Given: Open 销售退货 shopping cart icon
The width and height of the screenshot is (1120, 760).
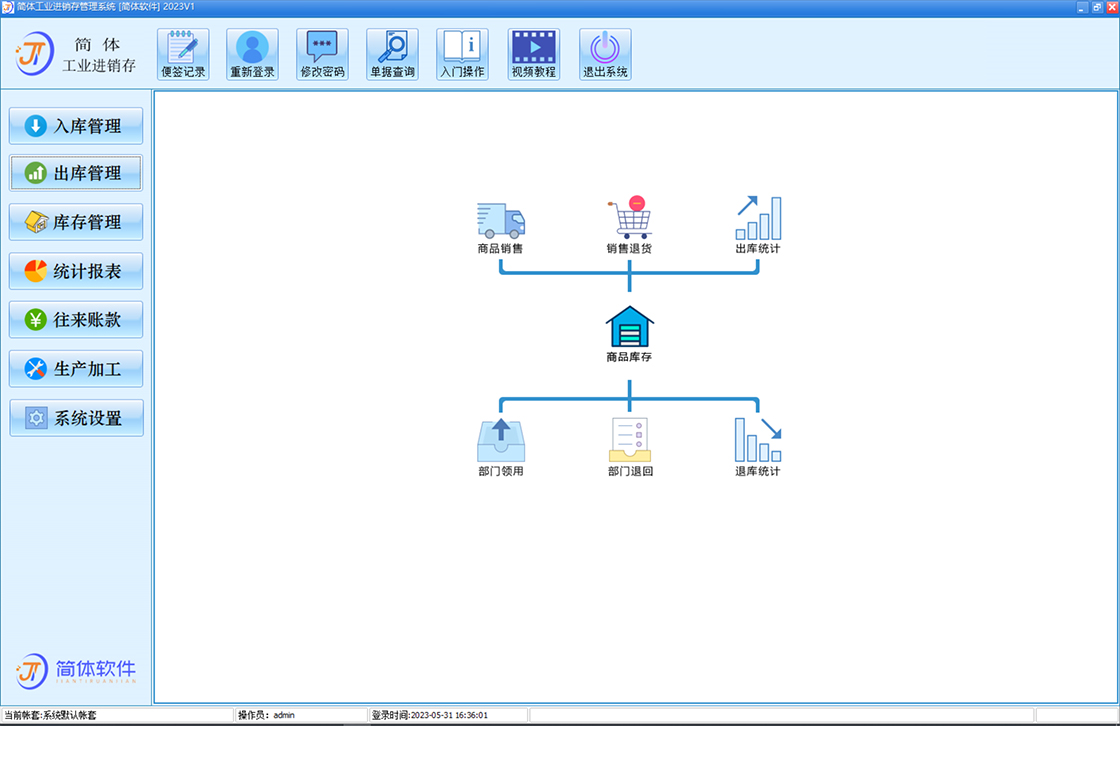Looking at the screenshot, I should 629,225.
